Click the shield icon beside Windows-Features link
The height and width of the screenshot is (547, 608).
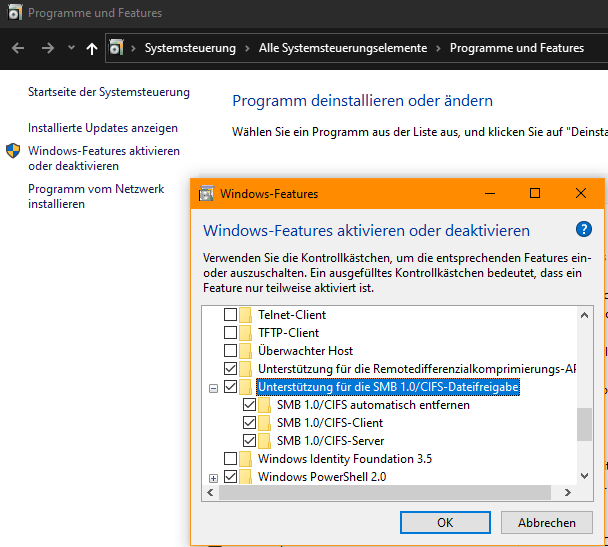click(x=13, y=151)
